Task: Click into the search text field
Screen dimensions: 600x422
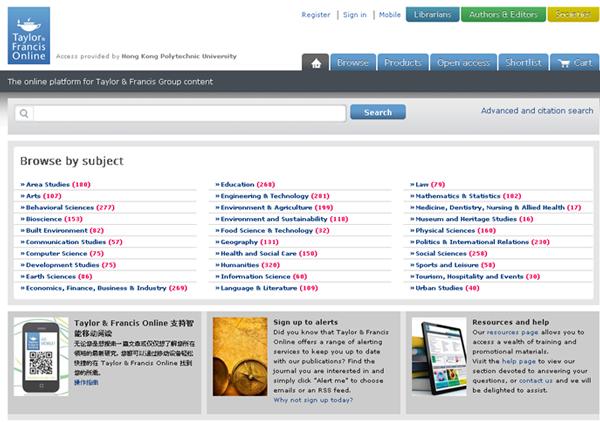Action: pyautogui.click(x=190, y=114)
